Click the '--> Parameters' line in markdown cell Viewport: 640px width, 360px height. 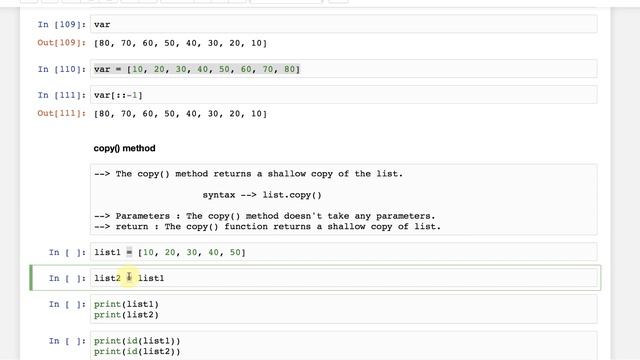tap(264, 216)
